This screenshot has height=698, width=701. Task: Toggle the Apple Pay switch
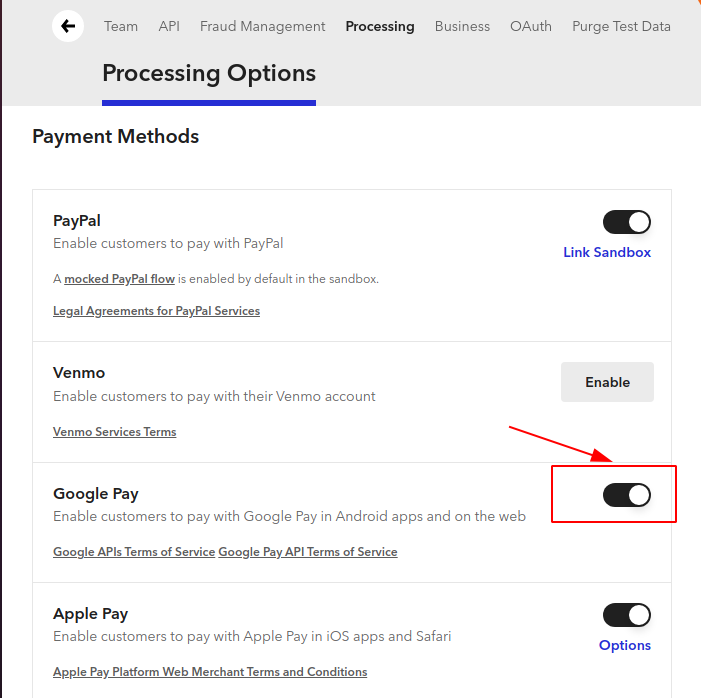[626, 615]
